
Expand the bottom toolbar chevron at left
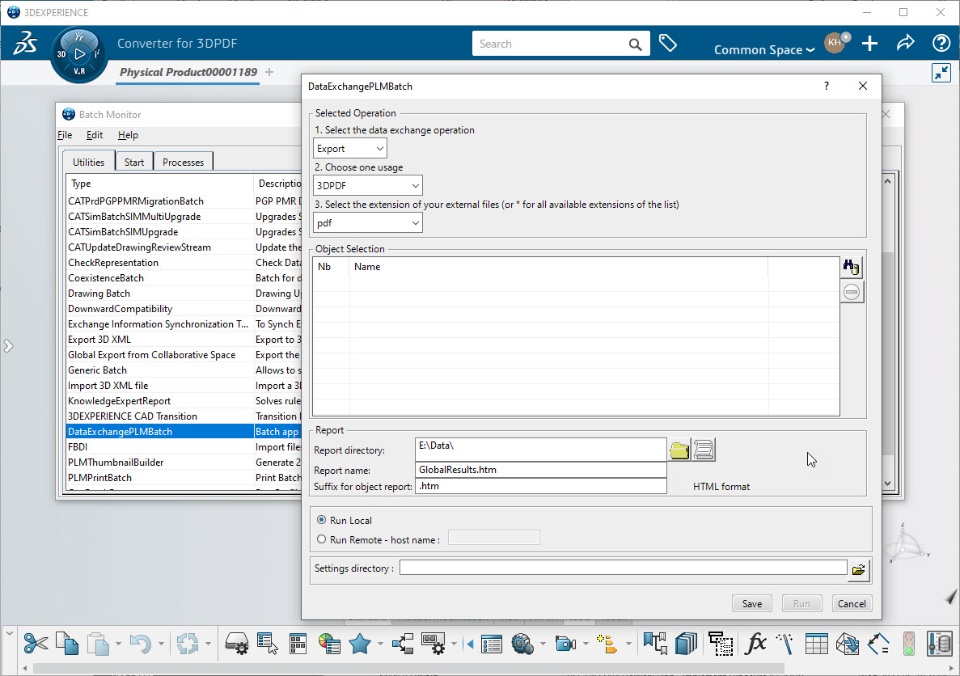coord(9,634)
